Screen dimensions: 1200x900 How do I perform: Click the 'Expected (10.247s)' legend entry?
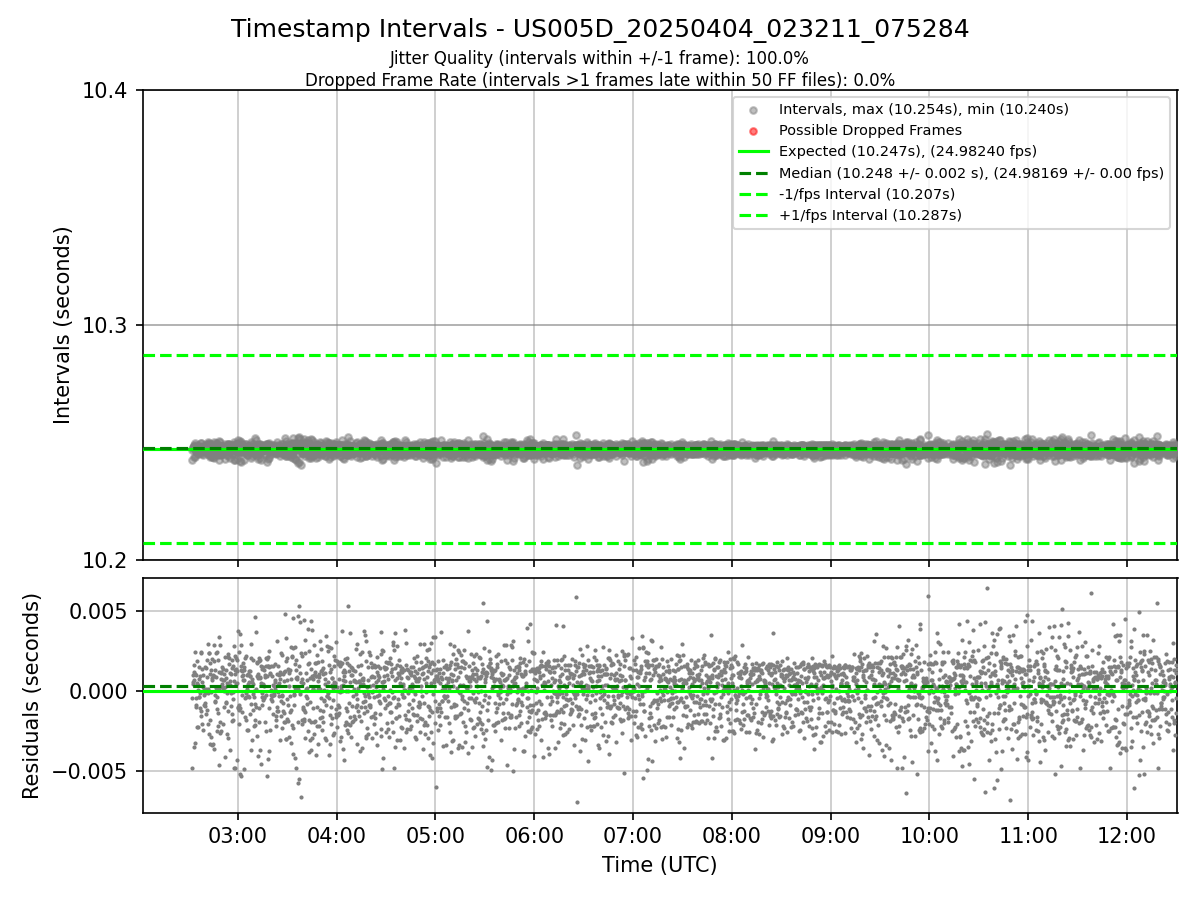pos(908,151)
